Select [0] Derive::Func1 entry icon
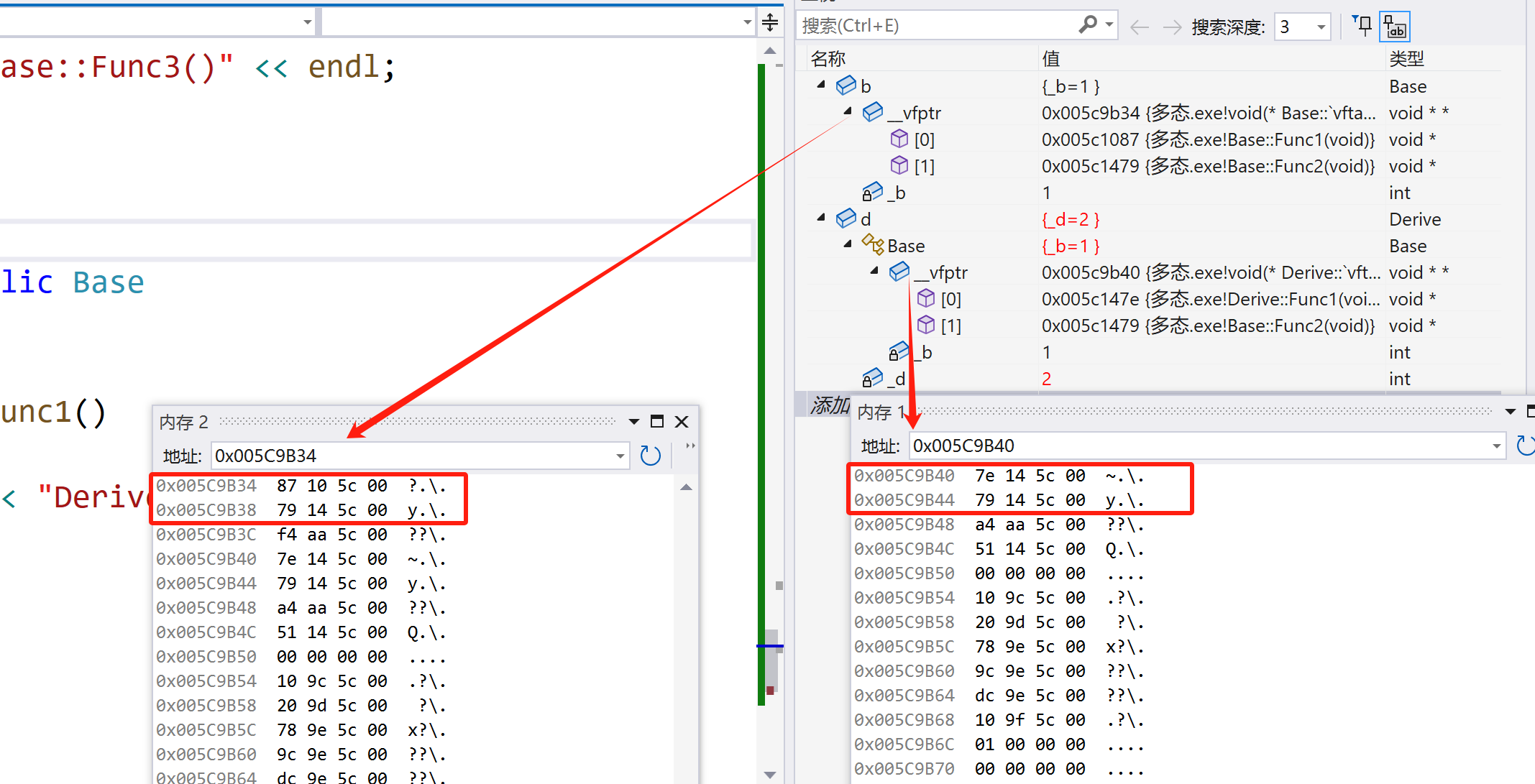Image resolution: width=1535 pixels, height=784 pixels. coord(926,298)
